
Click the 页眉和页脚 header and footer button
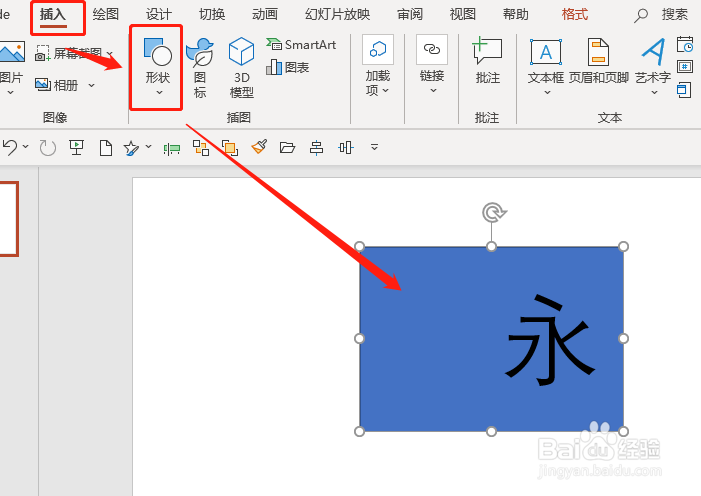(599, 62)
